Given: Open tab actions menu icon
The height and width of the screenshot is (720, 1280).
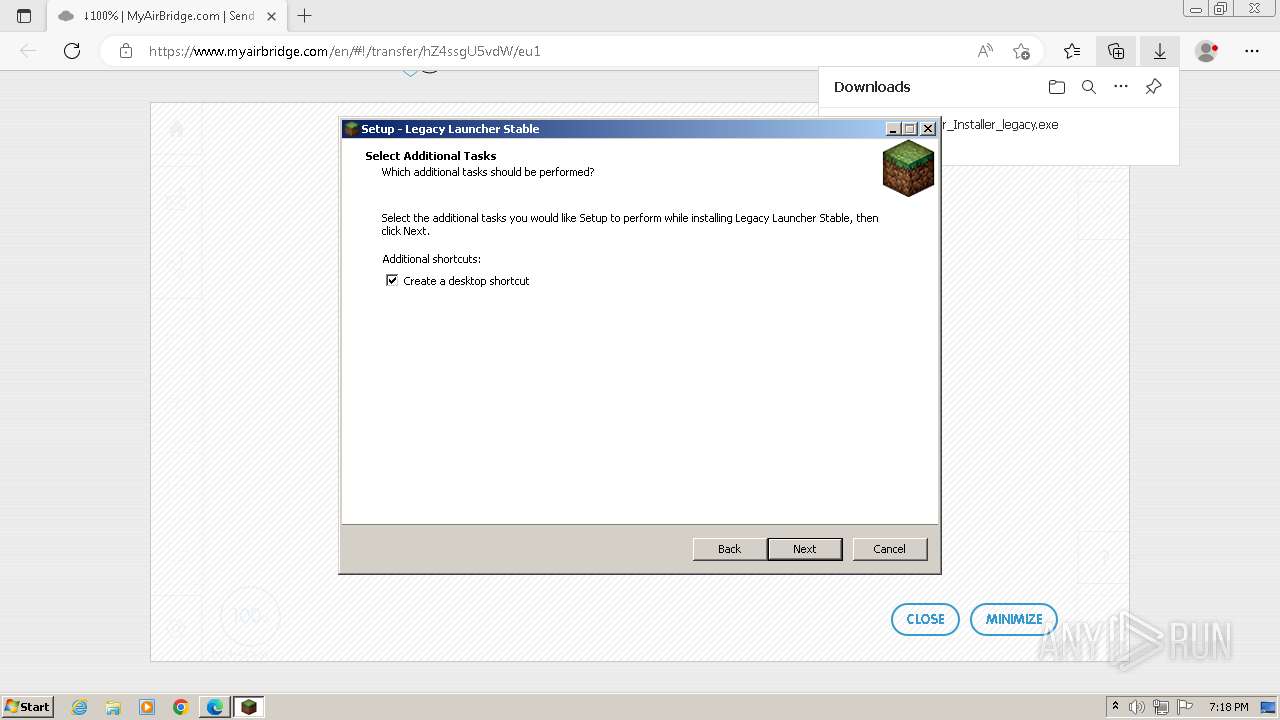Looking at the screenshot, I should pos(24,16).
